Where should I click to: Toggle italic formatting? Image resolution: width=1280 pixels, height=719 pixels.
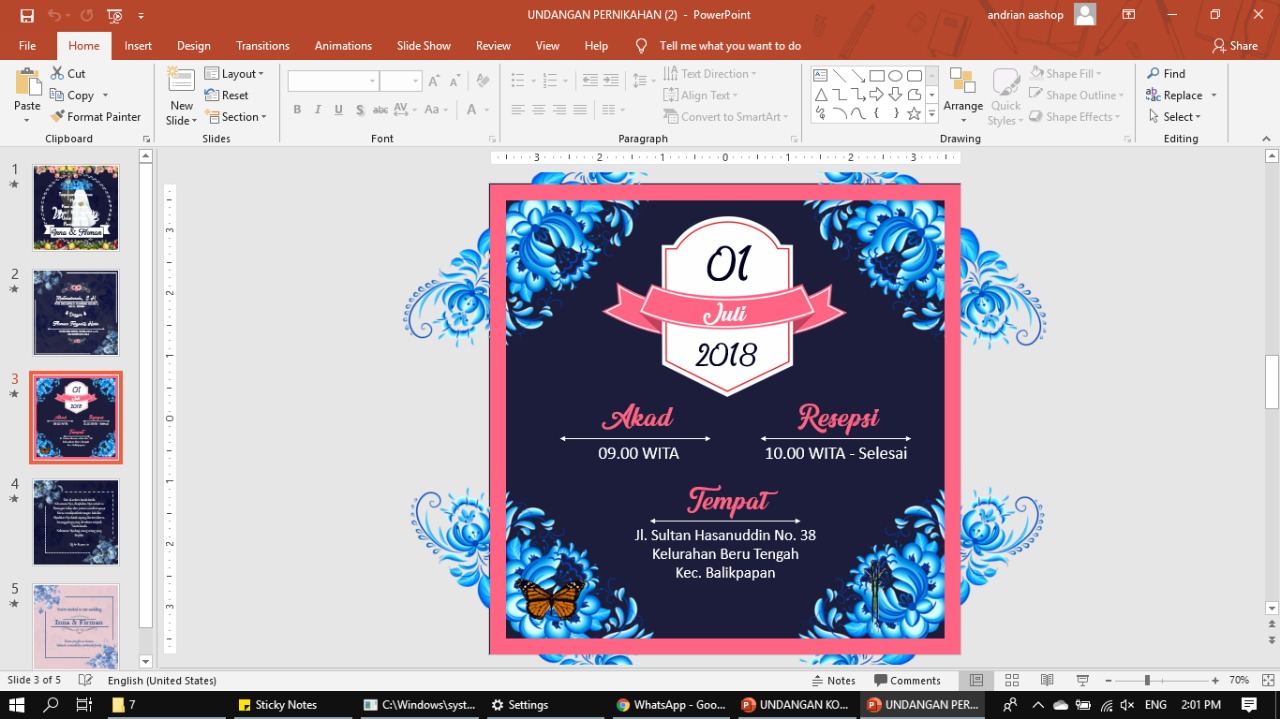click(317, 109)
